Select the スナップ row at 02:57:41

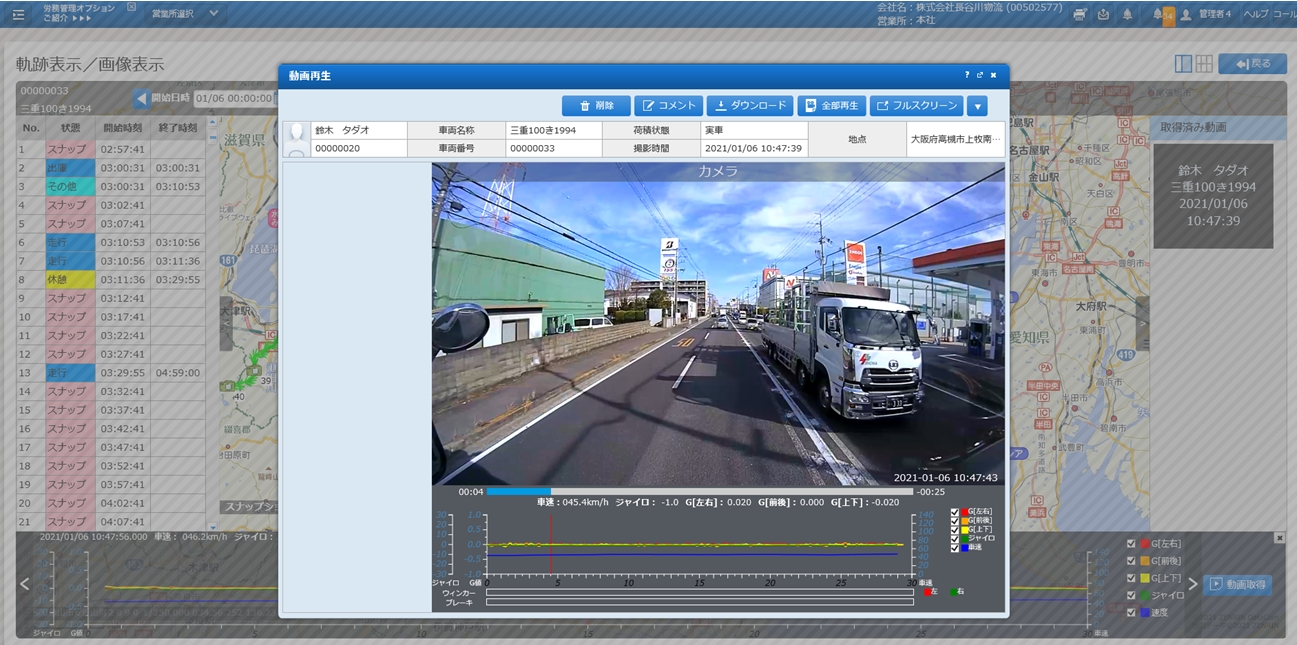pos(111,149)
